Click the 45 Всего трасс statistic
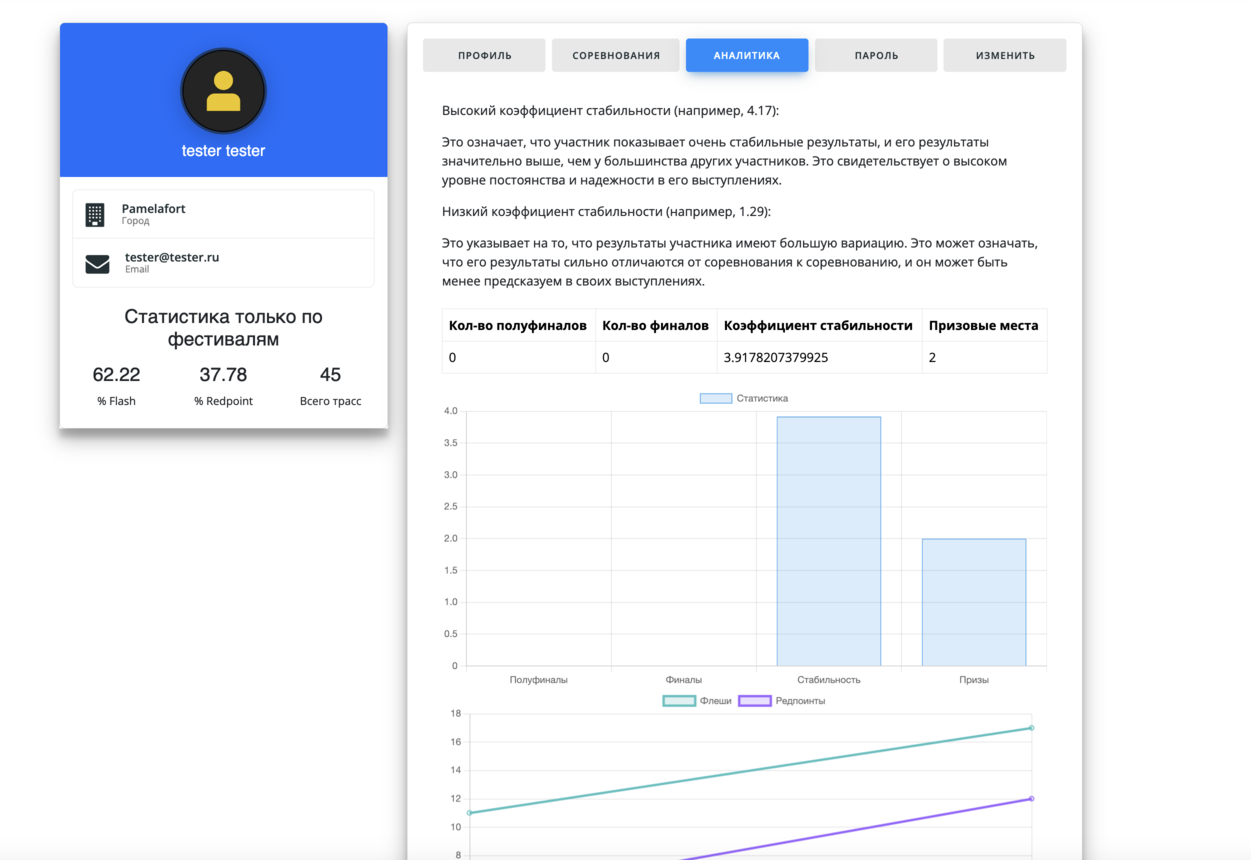 pyautogui.click(x=330, y=386)
